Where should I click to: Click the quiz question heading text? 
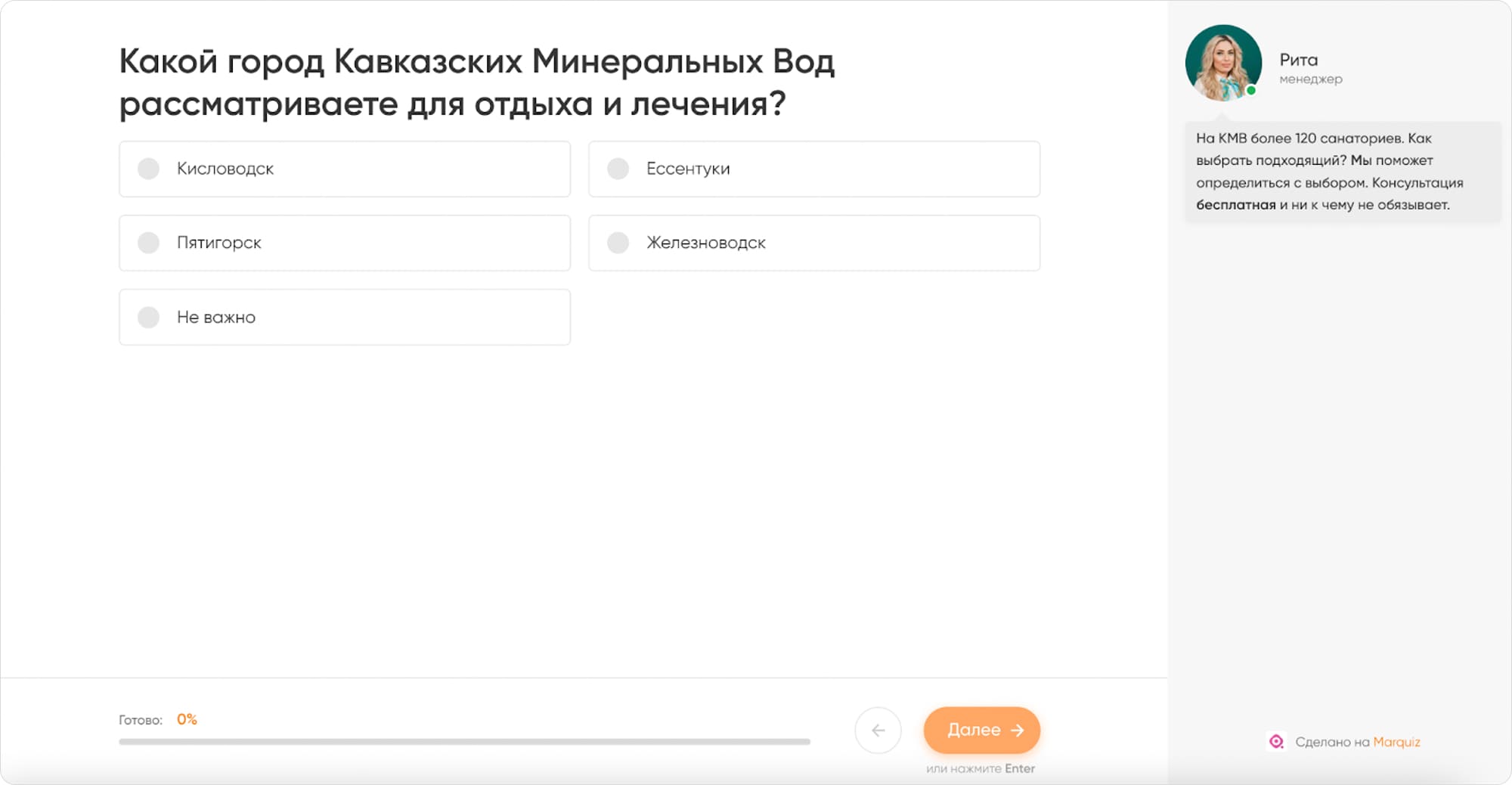[x=476, y=81]
